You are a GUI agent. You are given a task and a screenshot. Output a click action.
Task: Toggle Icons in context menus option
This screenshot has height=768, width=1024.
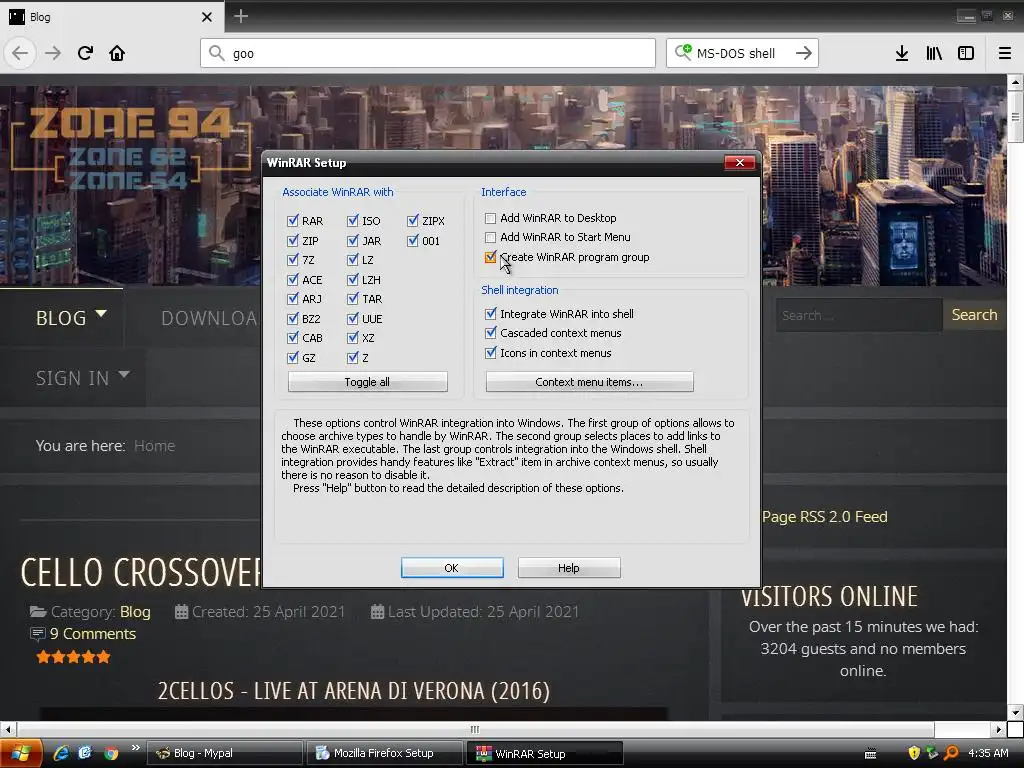point(490,353)
